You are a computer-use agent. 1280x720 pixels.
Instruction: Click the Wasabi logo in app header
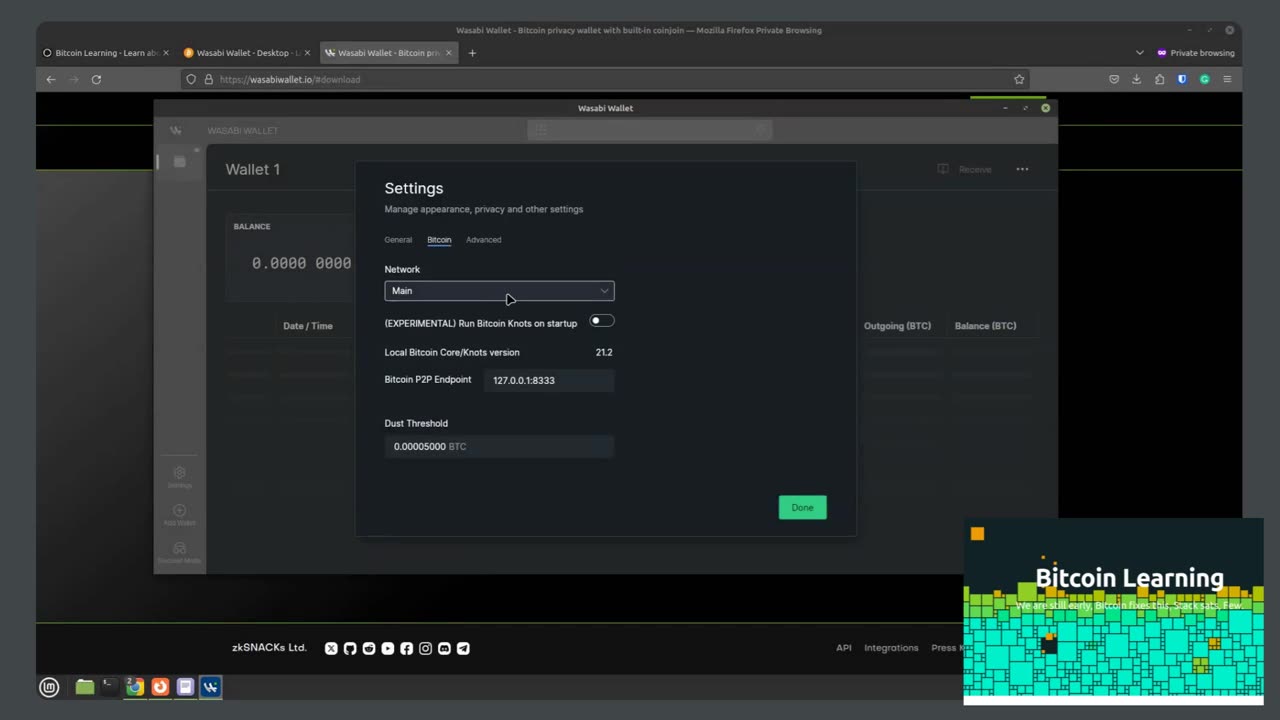click(175, 130)
